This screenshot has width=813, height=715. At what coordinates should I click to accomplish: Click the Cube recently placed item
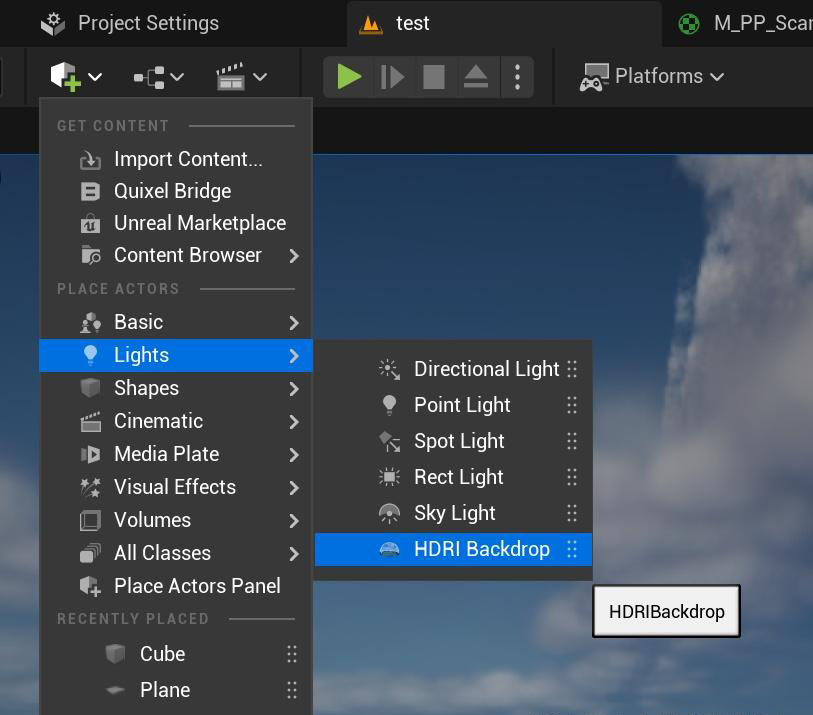pyautogui.click(x=162, y=654)
